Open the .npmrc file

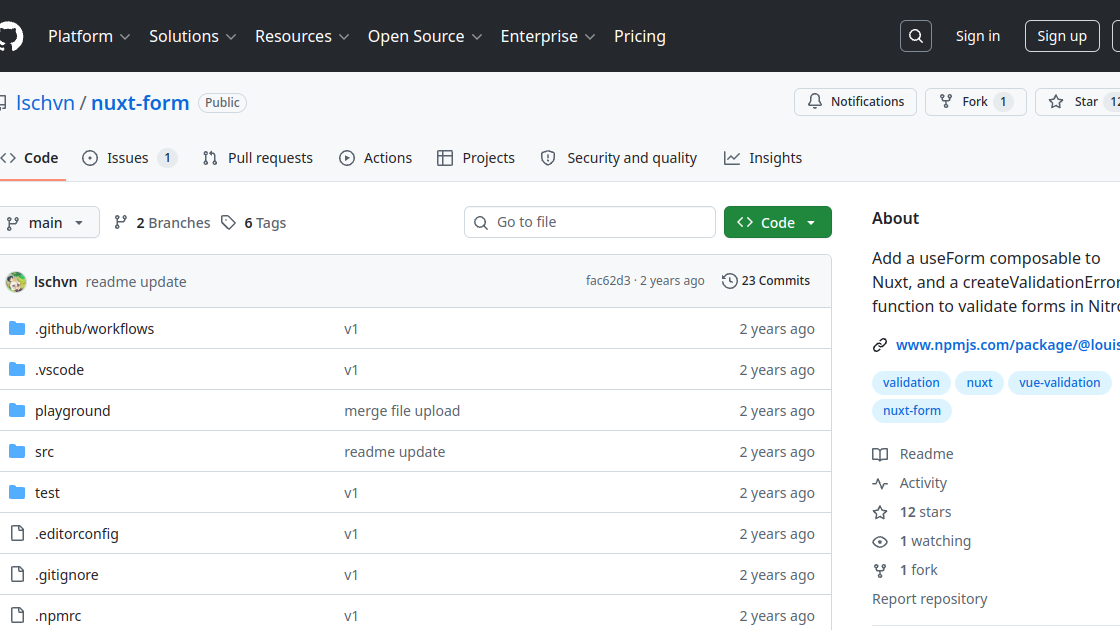58,616
